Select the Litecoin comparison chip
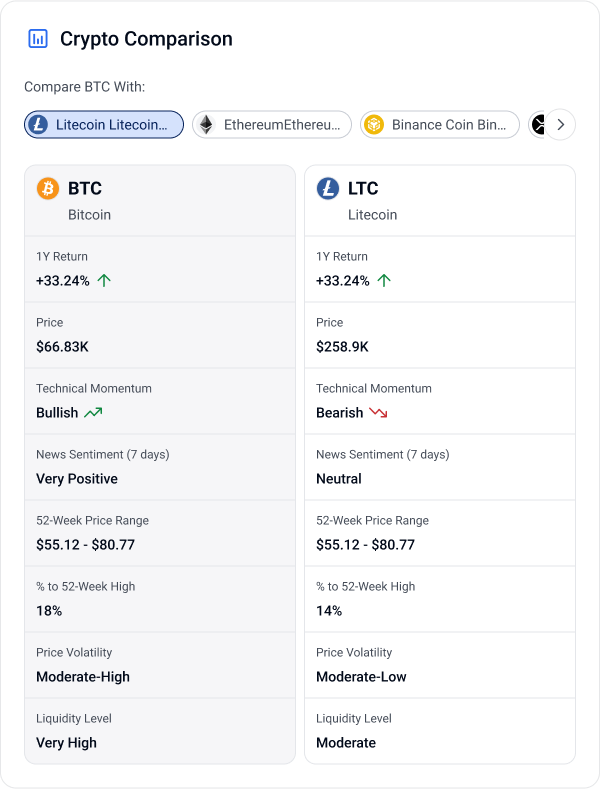 click(x=104, y=125)
